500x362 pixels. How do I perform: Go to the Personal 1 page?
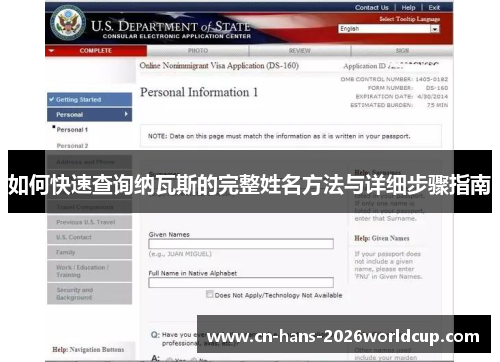tap(72, 130)
